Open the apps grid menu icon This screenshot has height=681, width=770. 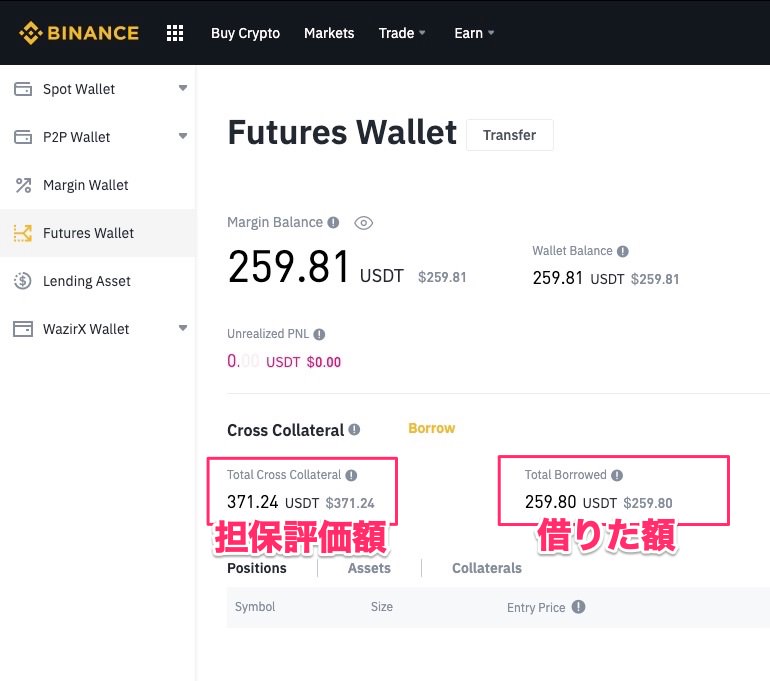[x=175, y=33]
